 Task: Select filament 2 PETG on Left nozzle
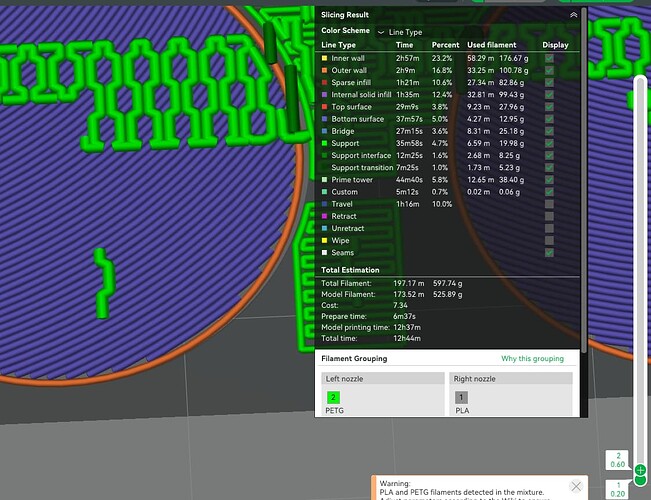(x=333, y=397)
